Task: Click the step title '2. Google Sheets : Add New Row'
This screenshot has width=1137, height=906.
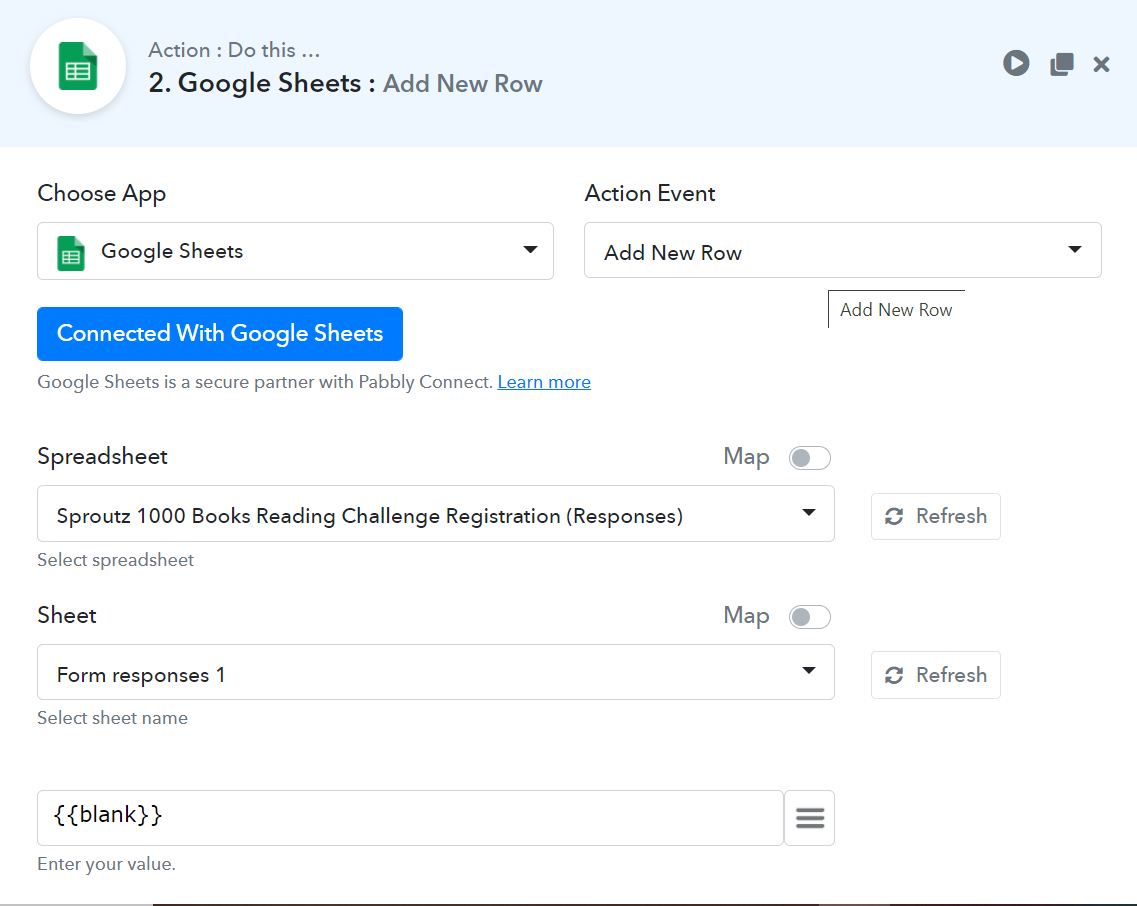Action: [345, 83]
